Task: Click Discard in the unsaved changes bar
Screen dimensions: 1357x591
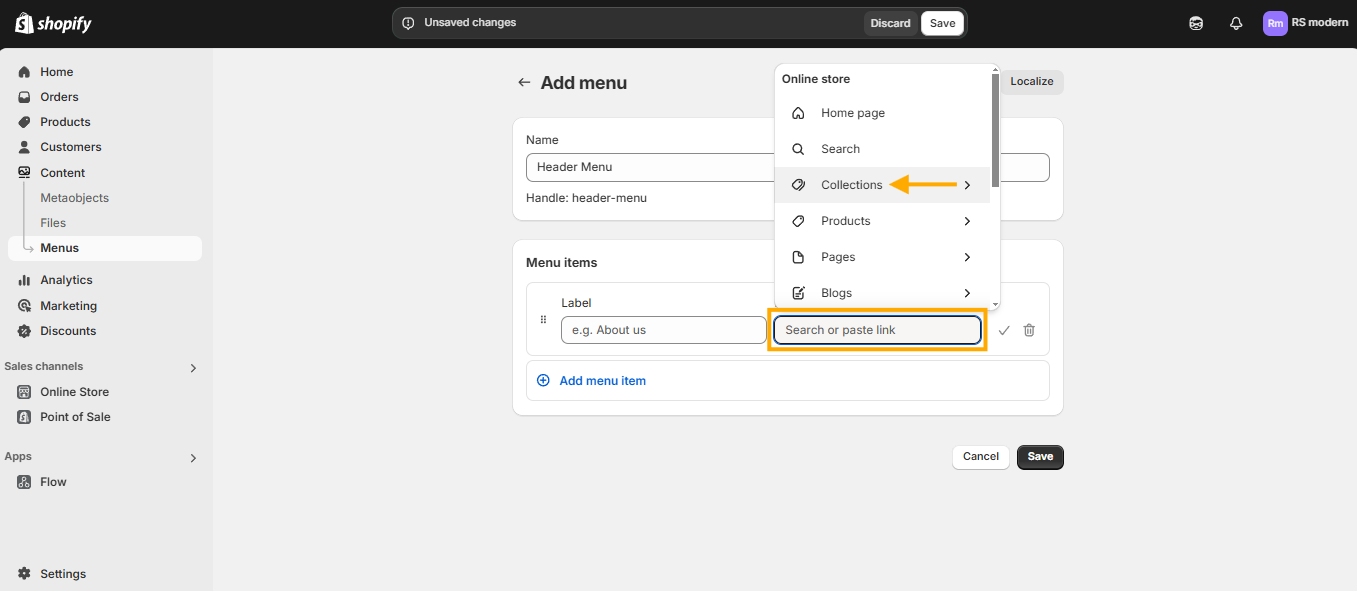Action: point(890,23)
